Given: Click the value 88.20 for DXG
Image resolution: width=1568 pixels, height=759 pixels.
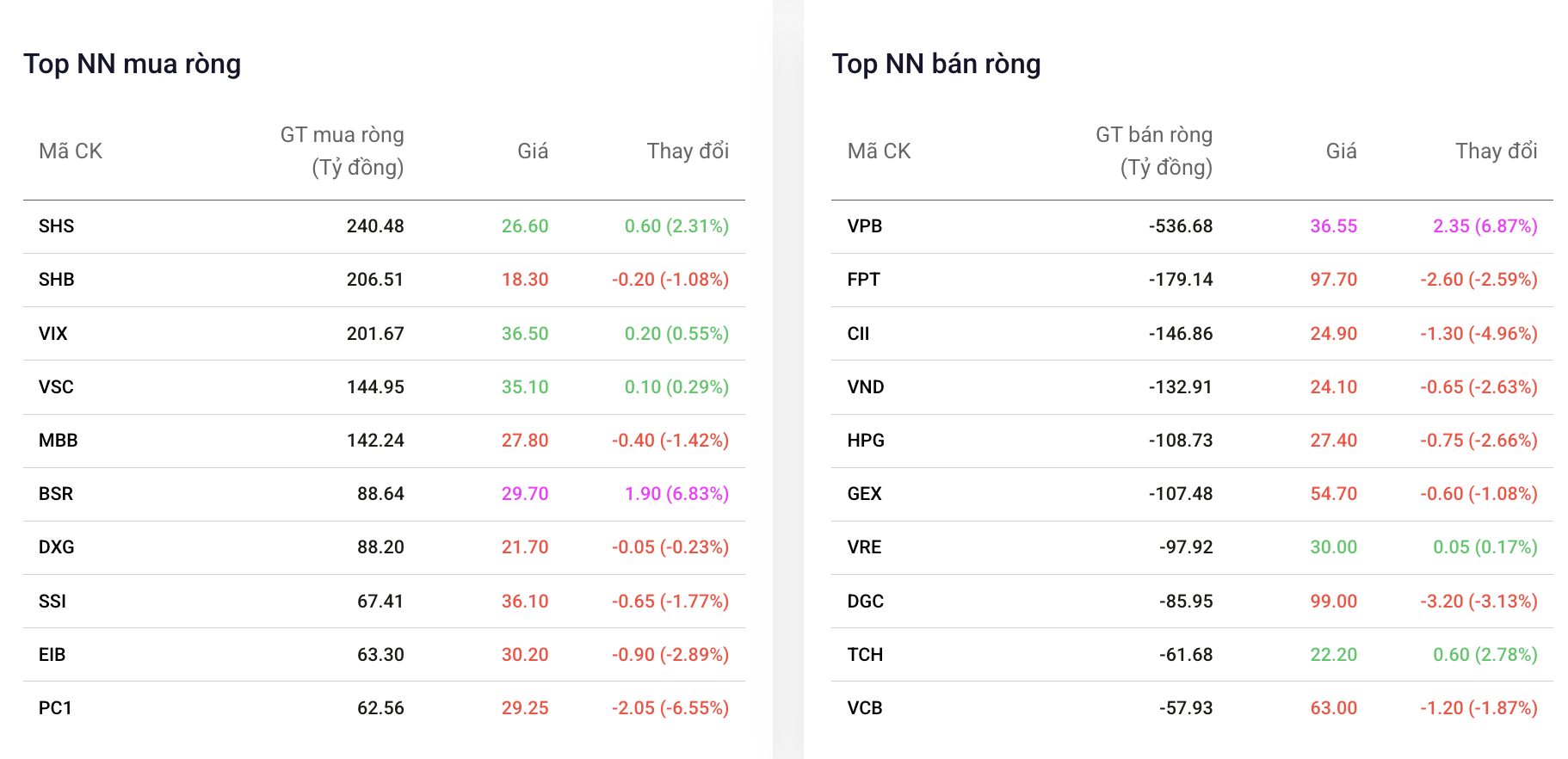Looking at the screenshot, I should coord(380,547).
